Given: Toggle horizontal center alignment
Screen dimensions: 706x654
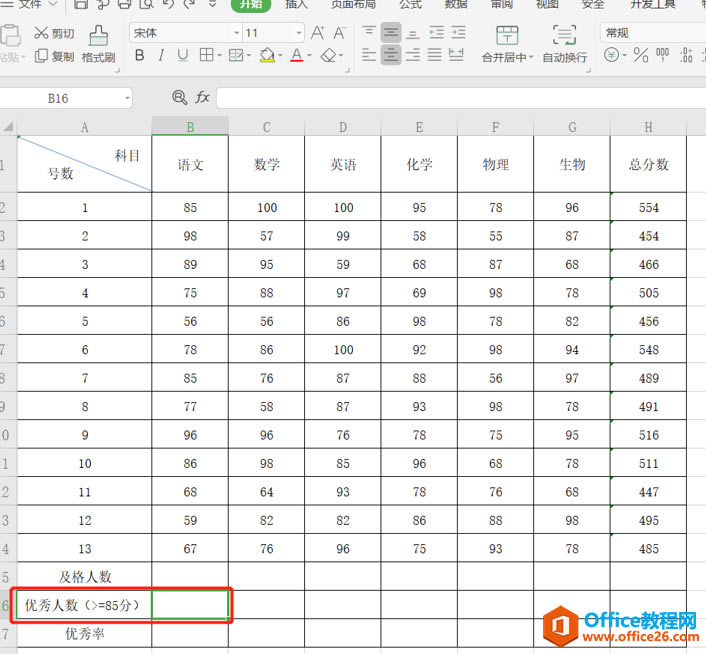Looking at the screenshot, I should (x=391, y=55).
